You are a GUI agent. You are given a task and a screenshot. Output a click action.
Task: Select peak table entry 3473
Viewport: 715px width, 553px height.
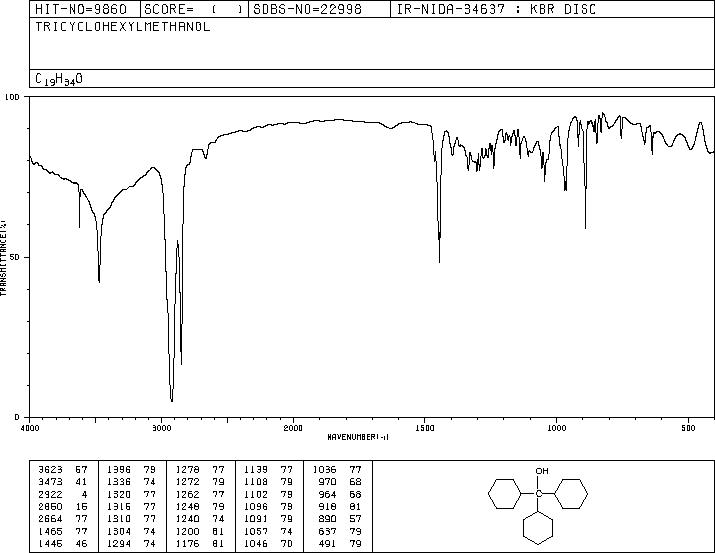(x=62, y=482)
